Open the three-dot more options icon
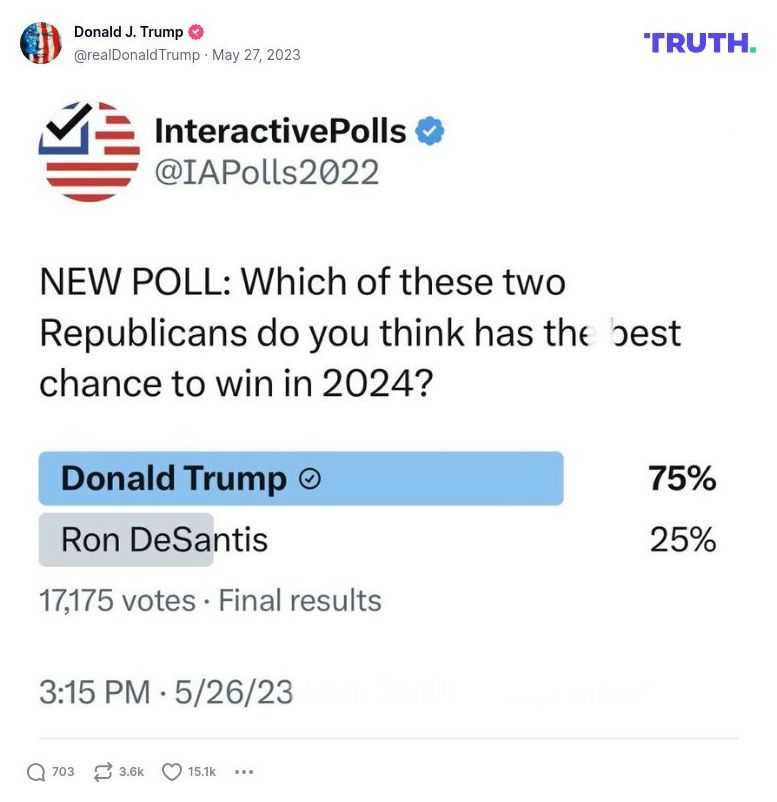This screenshot has width=777, height=802. pyautogui.click(x=243, y=771)
